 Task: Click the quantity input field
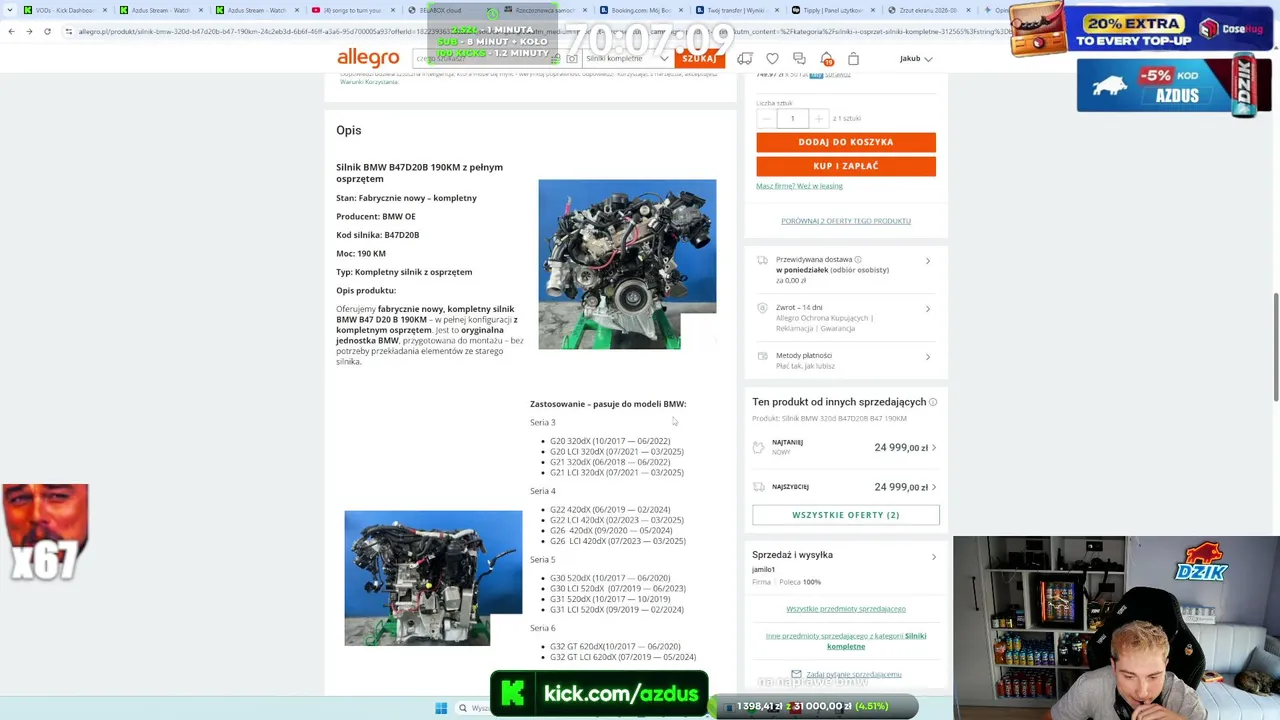[x=792, y=118]
